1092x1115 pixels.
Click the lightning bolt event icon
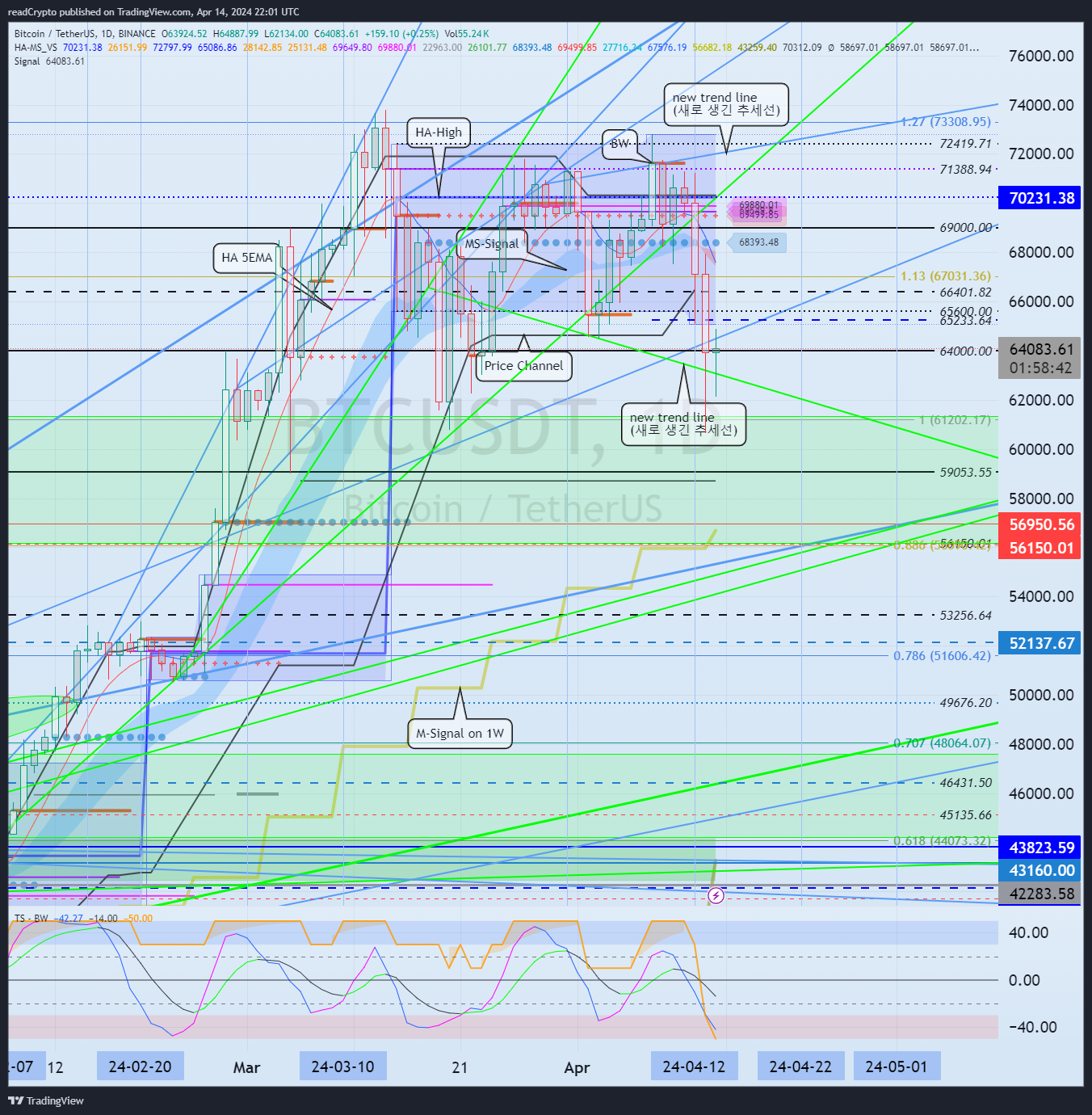716,895
